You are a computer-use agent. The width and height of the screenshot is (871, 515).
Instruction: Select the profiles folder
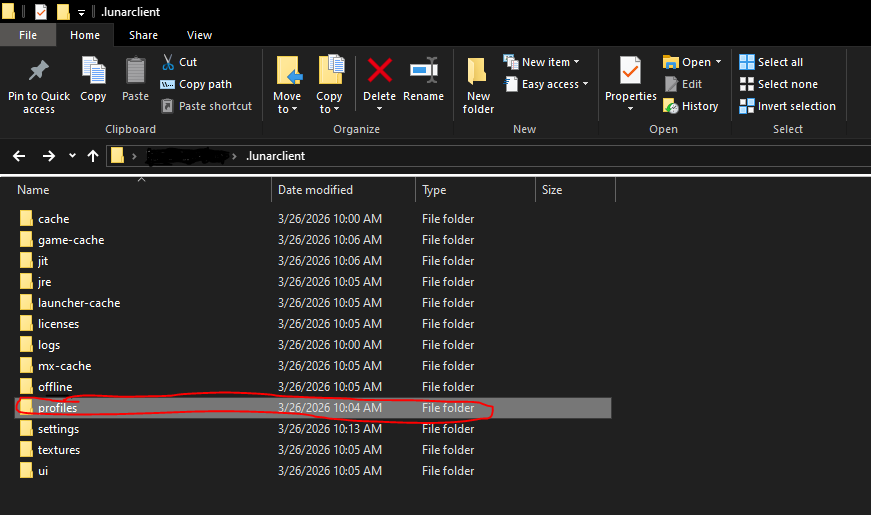pyautogui.click(x=57, y=408)
